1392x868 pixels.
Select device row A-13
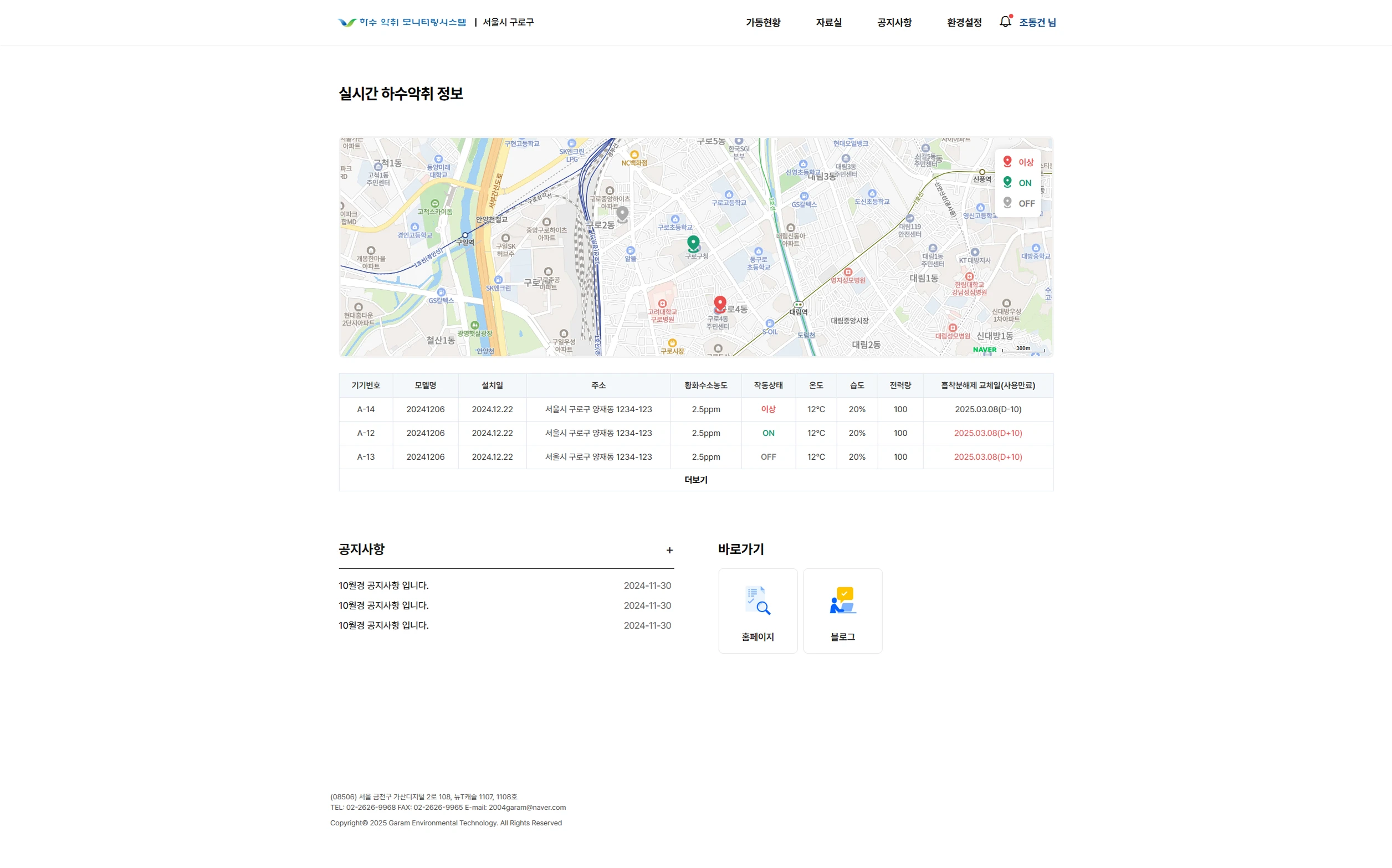pyautogui.click(x=696, y=457)
